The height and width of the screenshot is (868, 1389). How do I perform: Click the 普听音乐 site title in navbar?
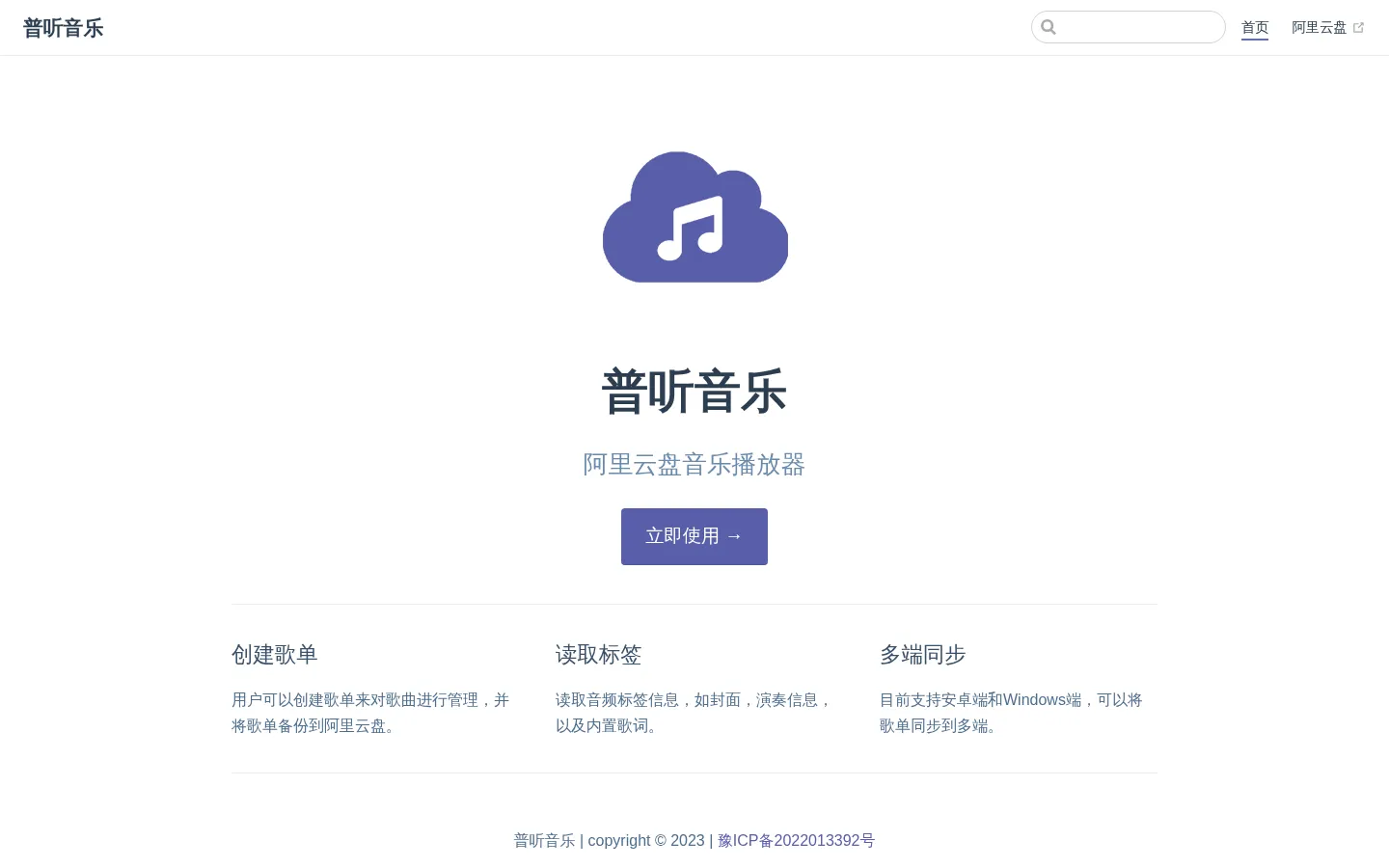(63, 28)
